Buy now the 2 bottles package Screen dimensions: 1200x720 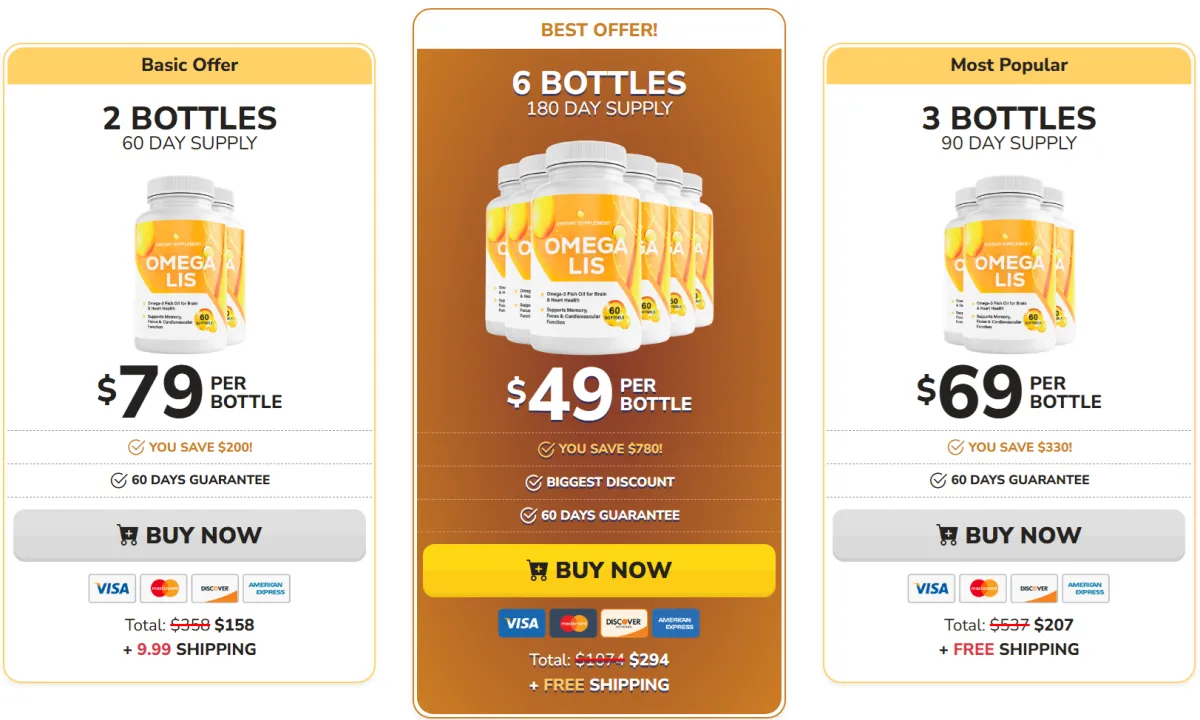click(190, 535)
